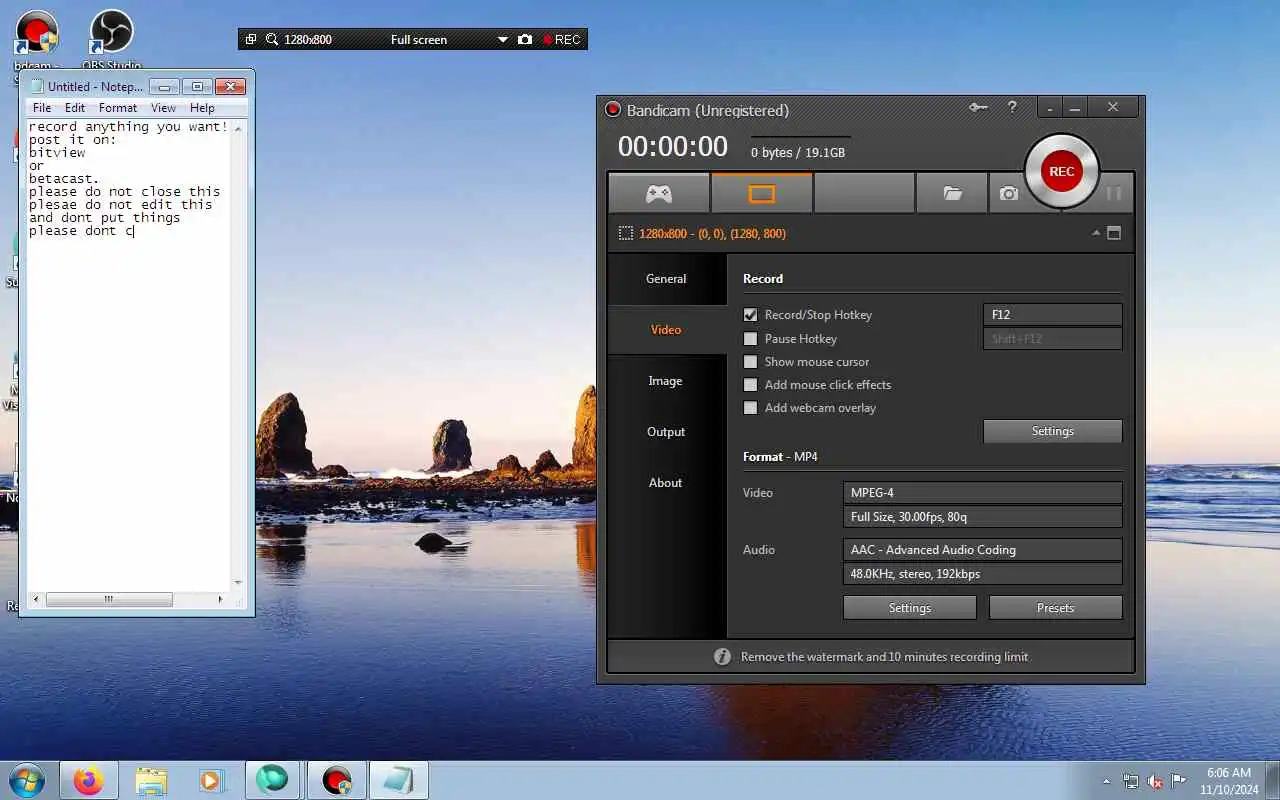Open Record section Settings button

[x=1053, y=431]
